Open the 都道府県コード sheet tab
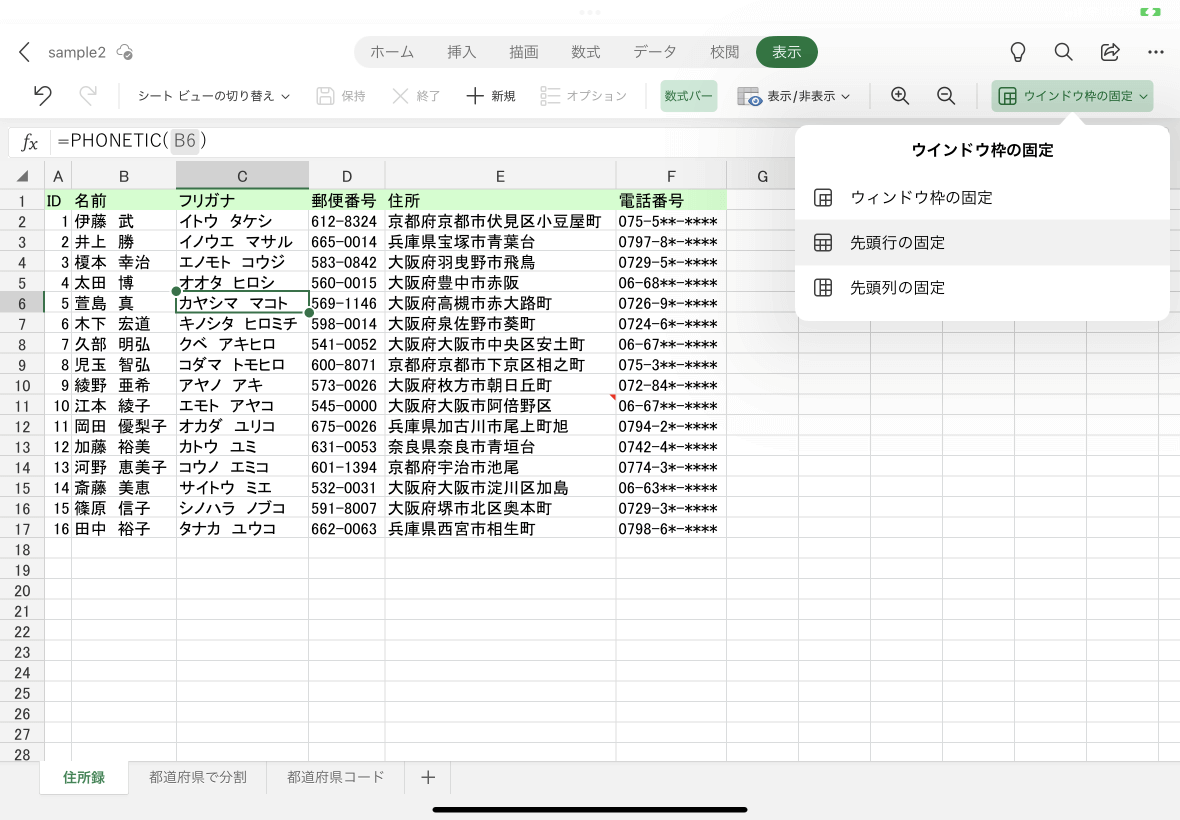The width and height of the screenshot is (1180, 820). point(336,777)
